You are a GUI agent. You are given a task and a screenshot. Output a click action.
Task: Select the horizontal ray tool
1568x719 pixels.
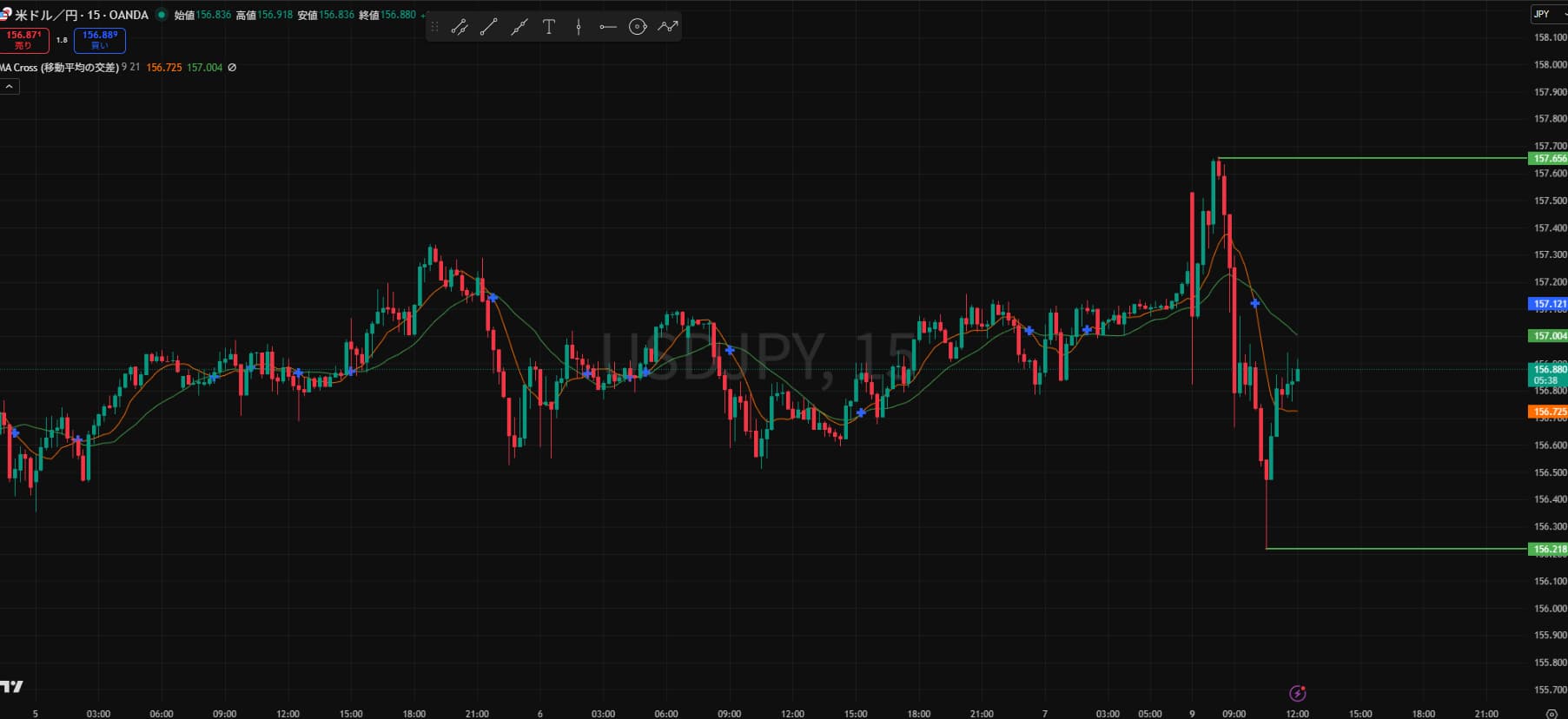[x=608, y=27]
